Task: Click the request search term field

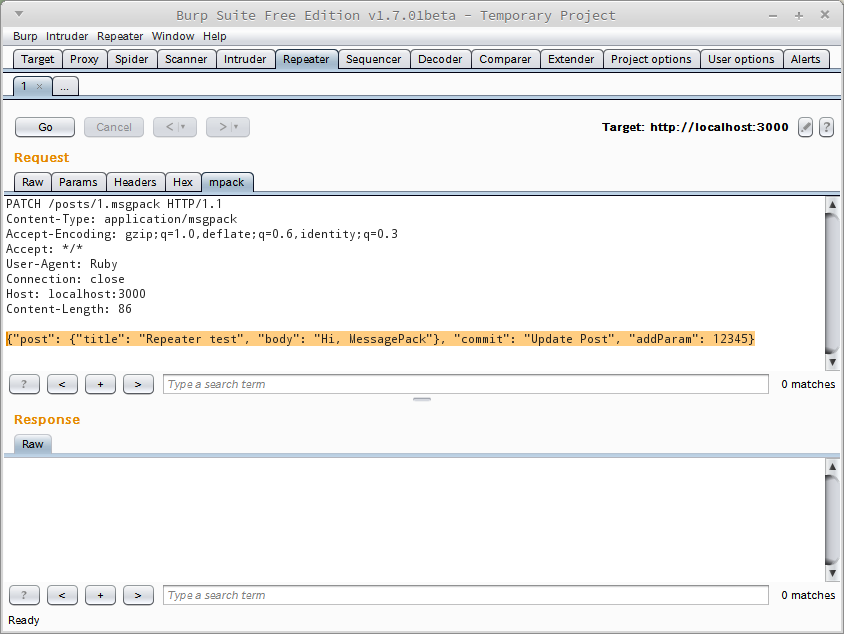Action: (x=465, y=384)
